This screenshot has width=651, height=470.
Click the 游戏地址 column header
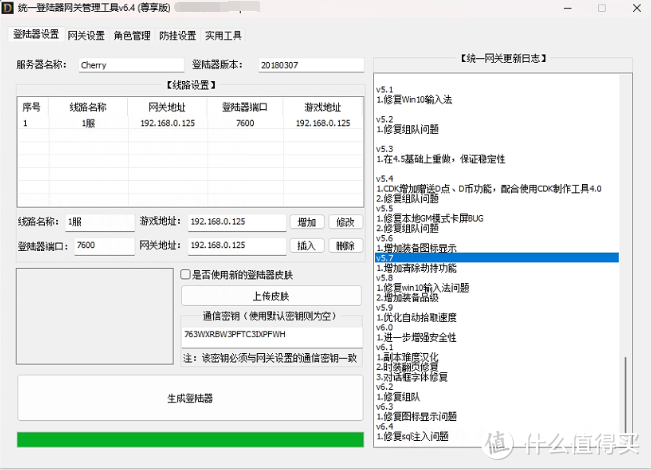coord(323,107)
